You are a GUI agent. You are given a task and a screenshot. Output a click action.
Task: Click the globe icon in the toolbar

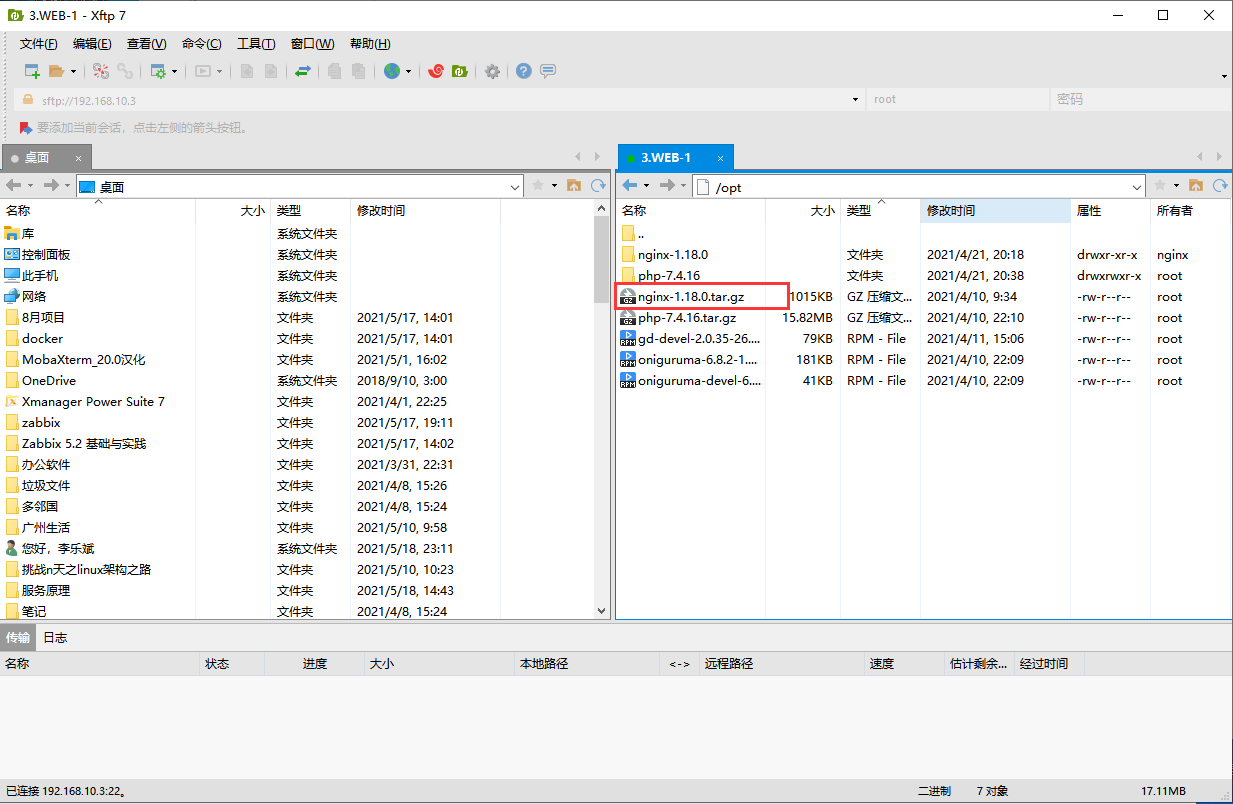pos(392,71)
